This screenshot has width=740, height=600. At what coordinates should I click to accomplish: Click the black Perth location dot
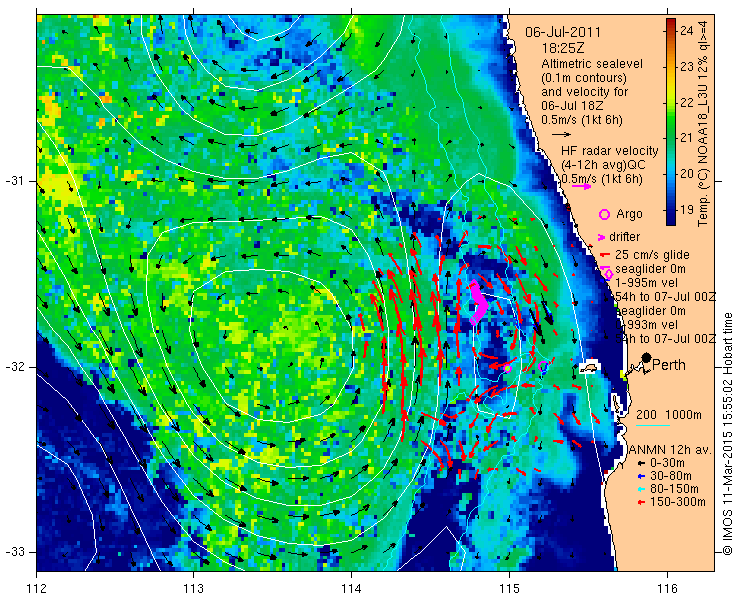tap(647, 357)
